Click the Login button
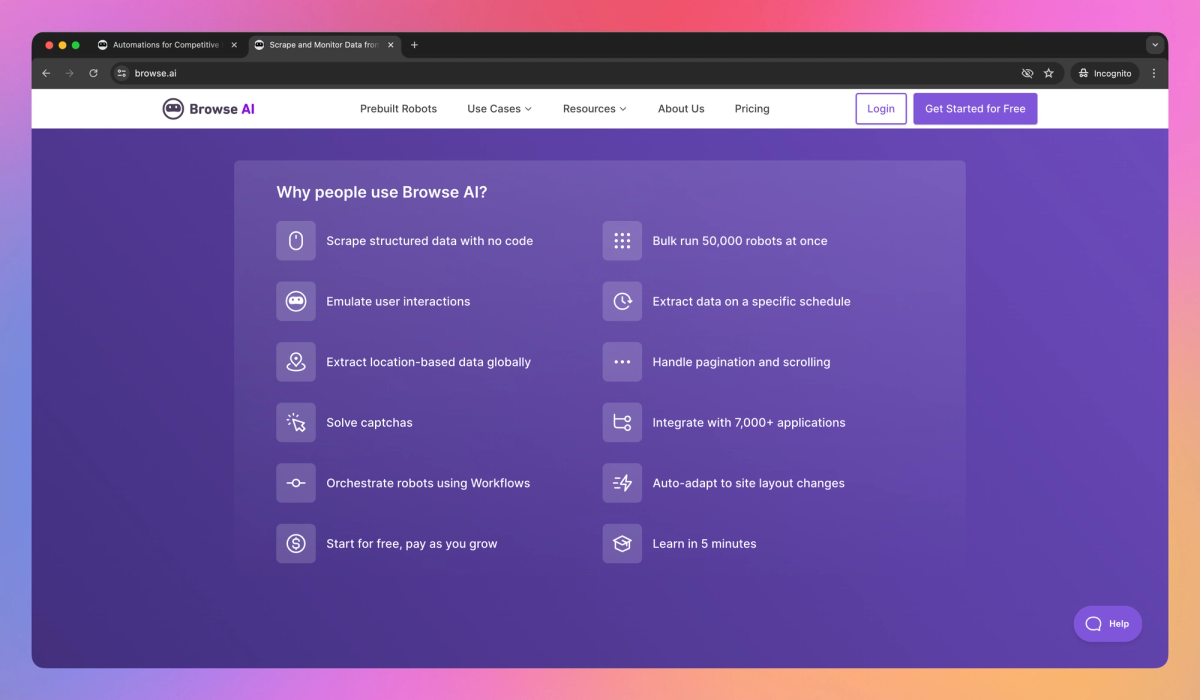 (x=881, y=109)
